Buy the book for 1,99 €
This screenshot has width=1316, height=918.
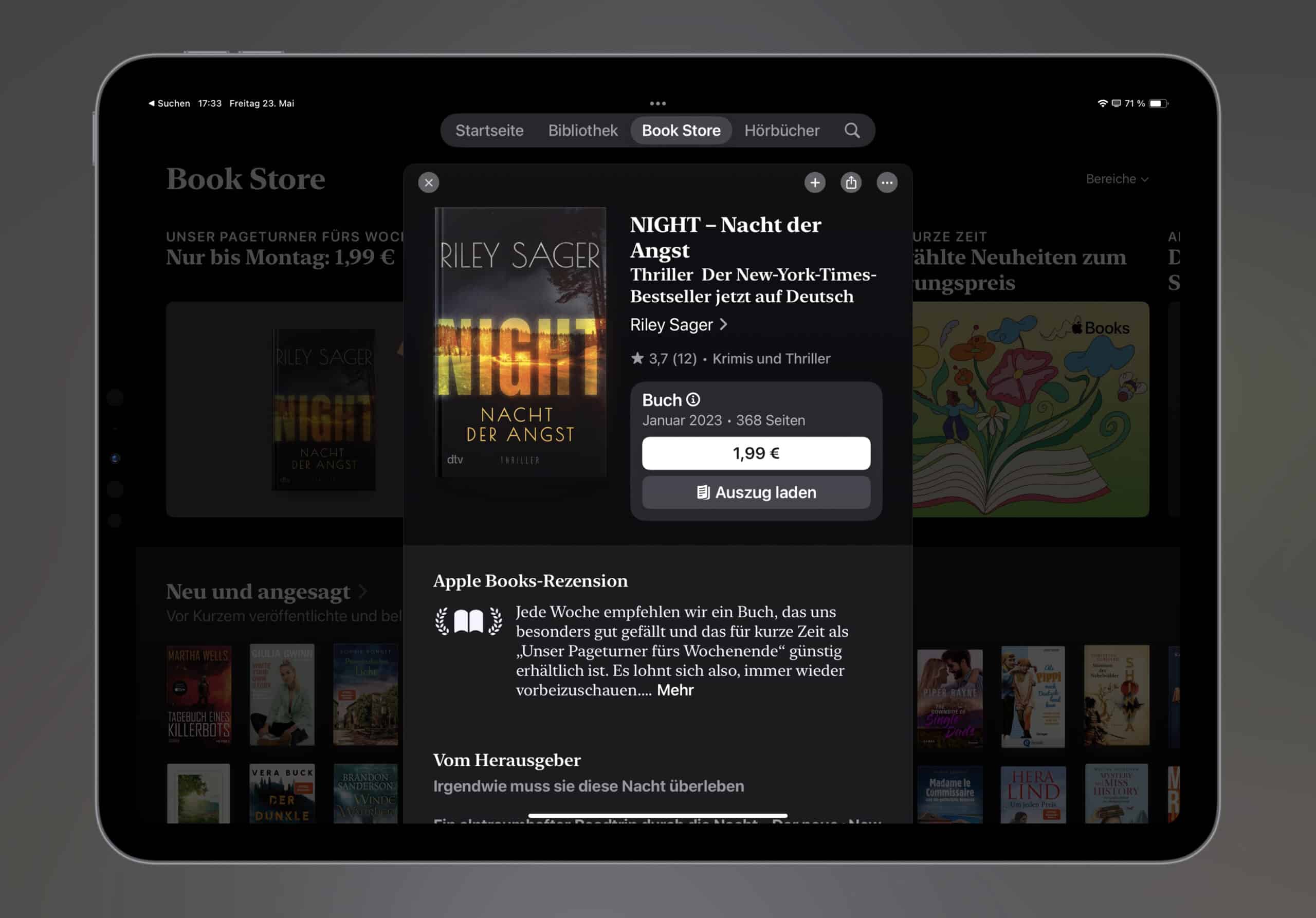tap(756, 453)
